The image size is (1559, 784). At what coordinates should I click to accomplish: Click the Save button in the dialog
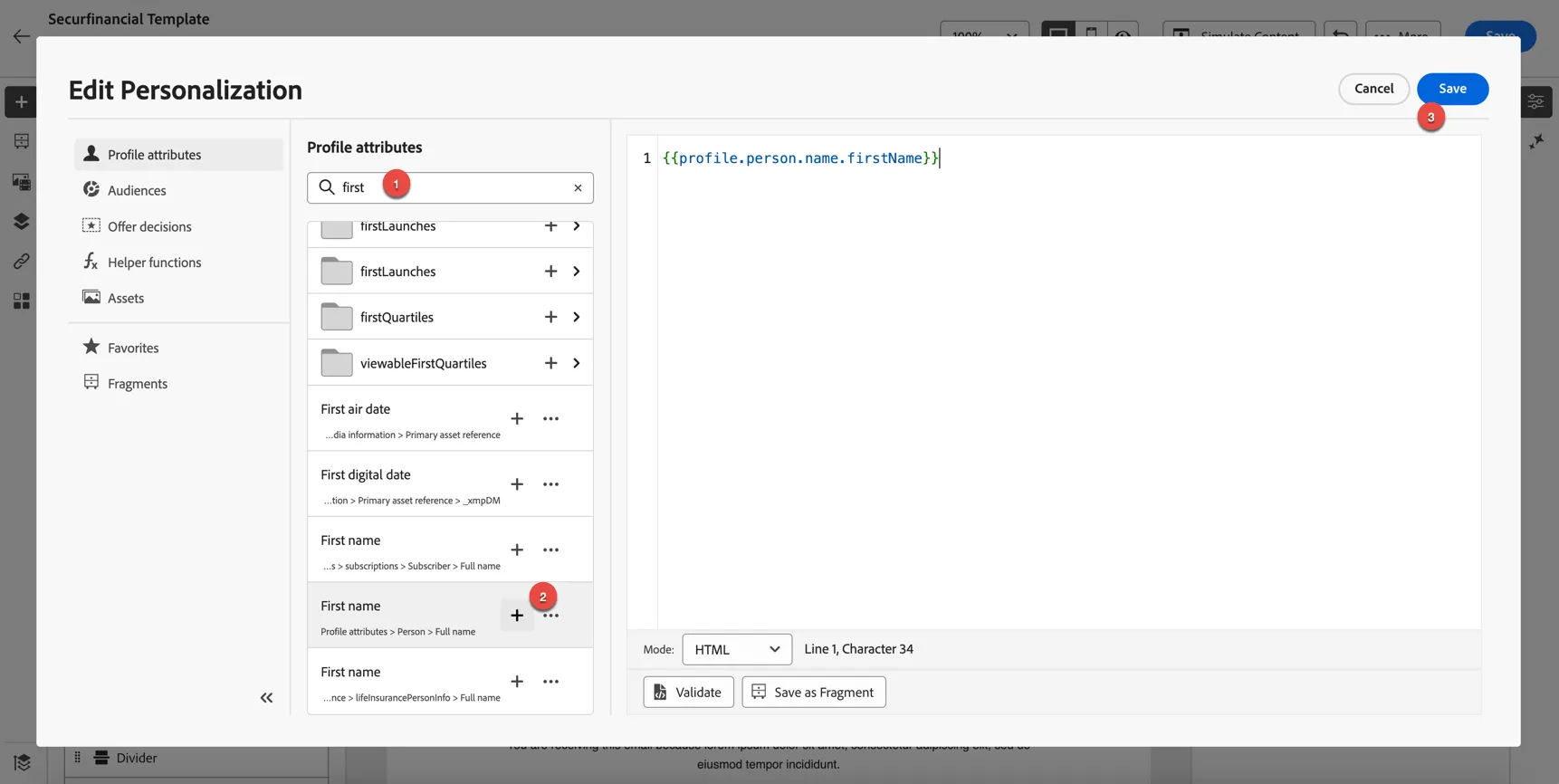click(x=1452, y=89)
